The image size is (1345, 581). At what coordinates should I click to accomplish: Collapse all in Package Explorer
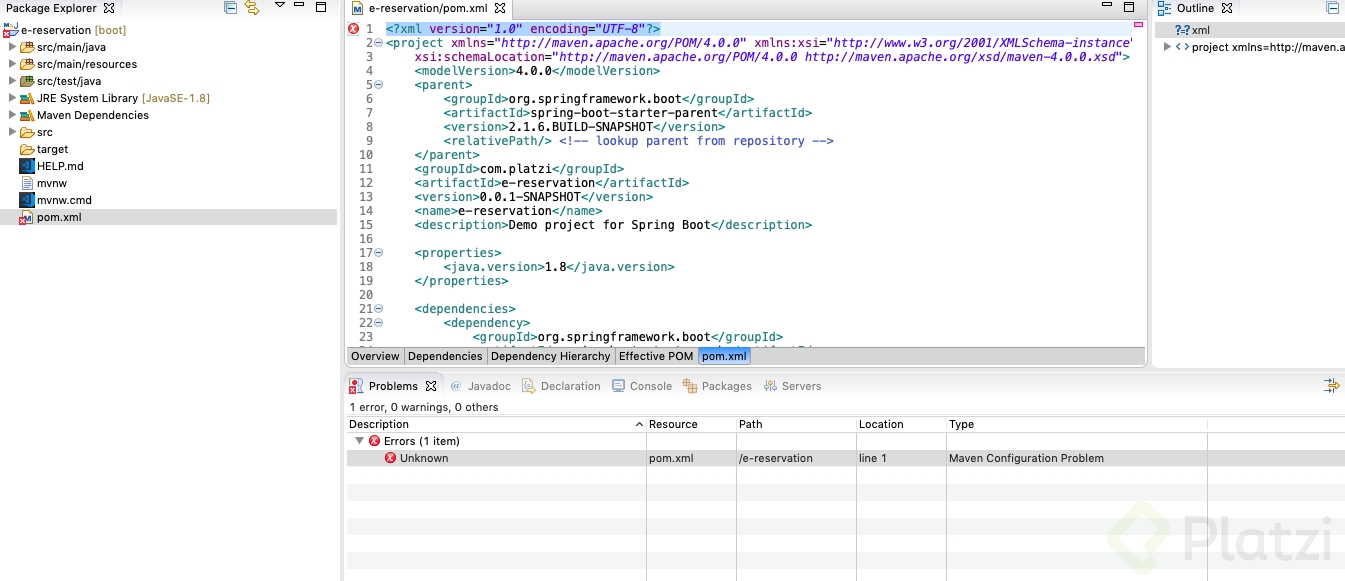point(231,8)
